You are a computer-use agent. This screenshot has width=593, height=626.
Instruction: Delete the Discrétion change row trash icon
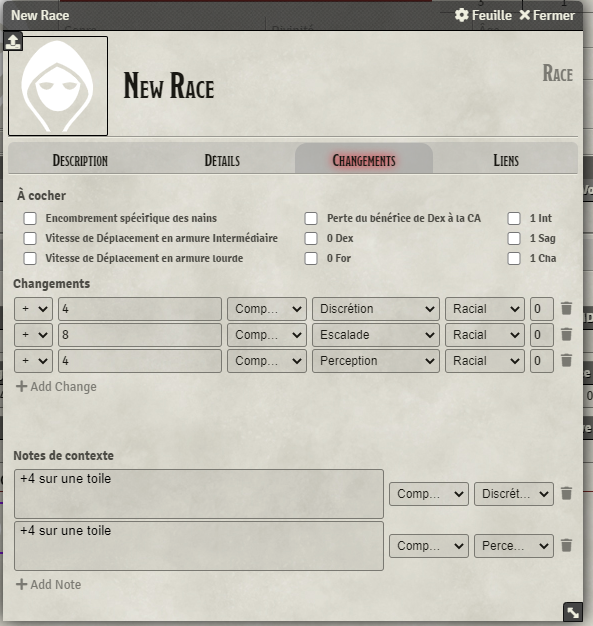click(566, 309)
